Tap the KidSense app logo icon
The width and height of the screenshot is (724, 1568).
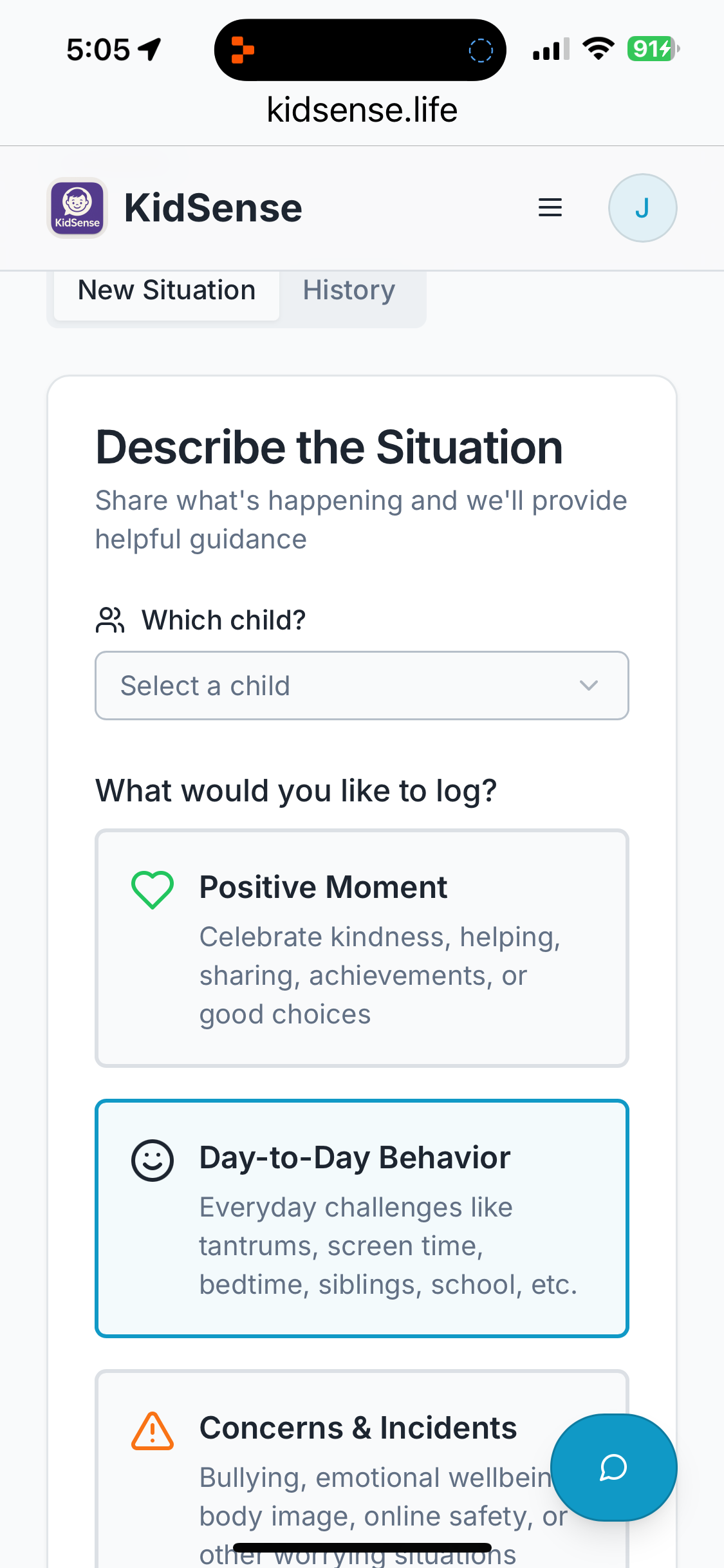[x=77, y=208]
